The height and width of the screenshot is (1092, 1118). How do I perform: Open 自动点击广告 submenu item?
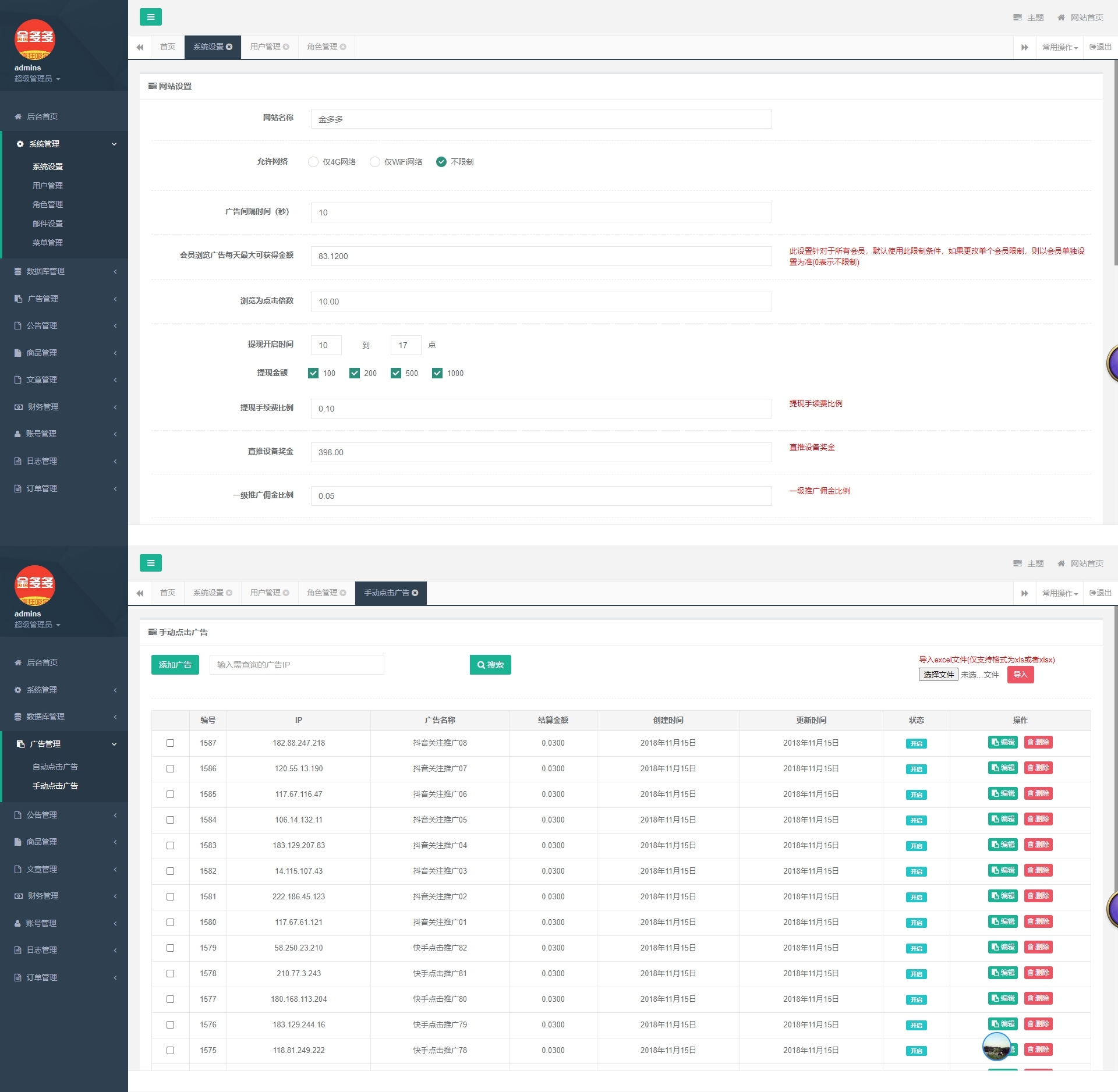[55, 767]
